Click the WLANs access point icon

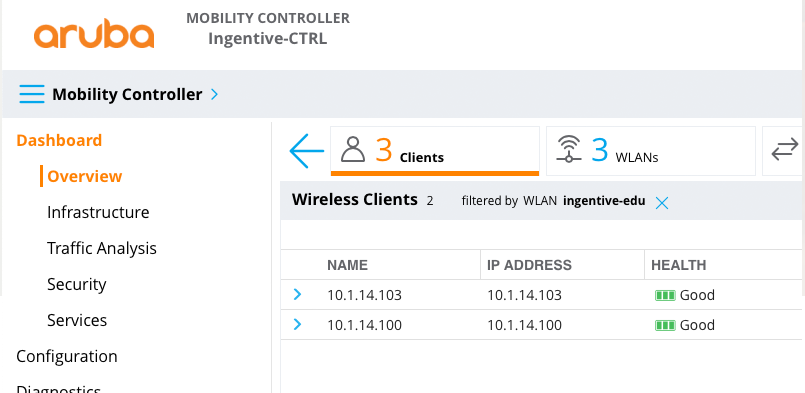(569, 149)
